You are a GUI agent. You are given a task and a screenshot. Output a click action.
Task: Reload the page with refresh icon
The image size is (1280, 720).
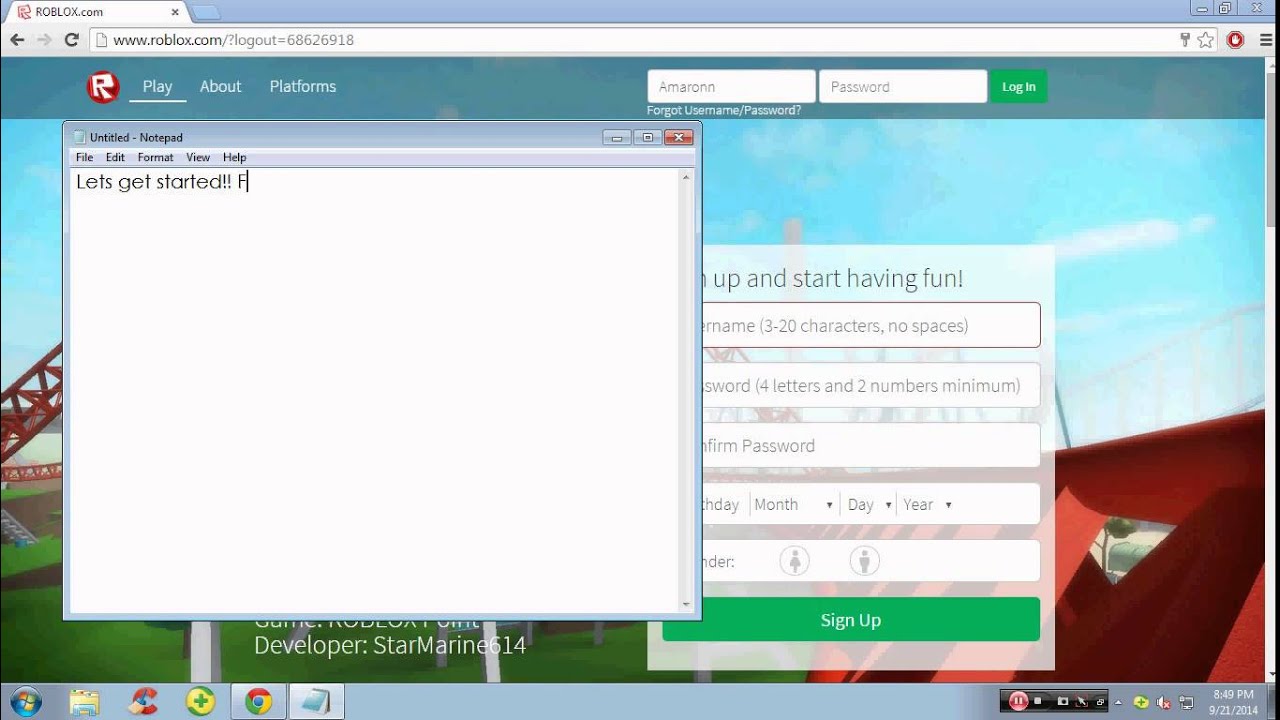[71, 40]
